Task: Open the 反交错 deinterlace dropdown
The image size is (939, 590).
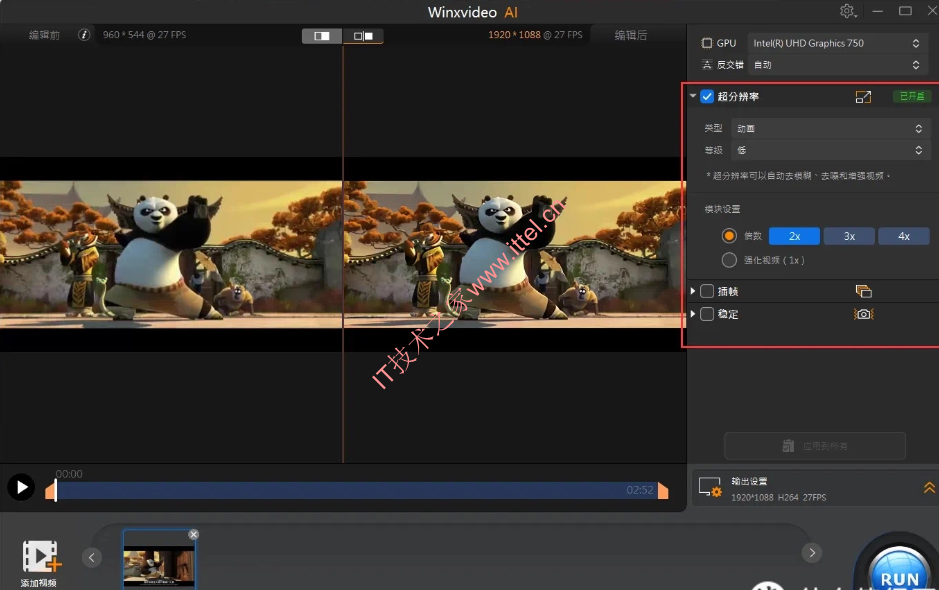Action: 836,65
